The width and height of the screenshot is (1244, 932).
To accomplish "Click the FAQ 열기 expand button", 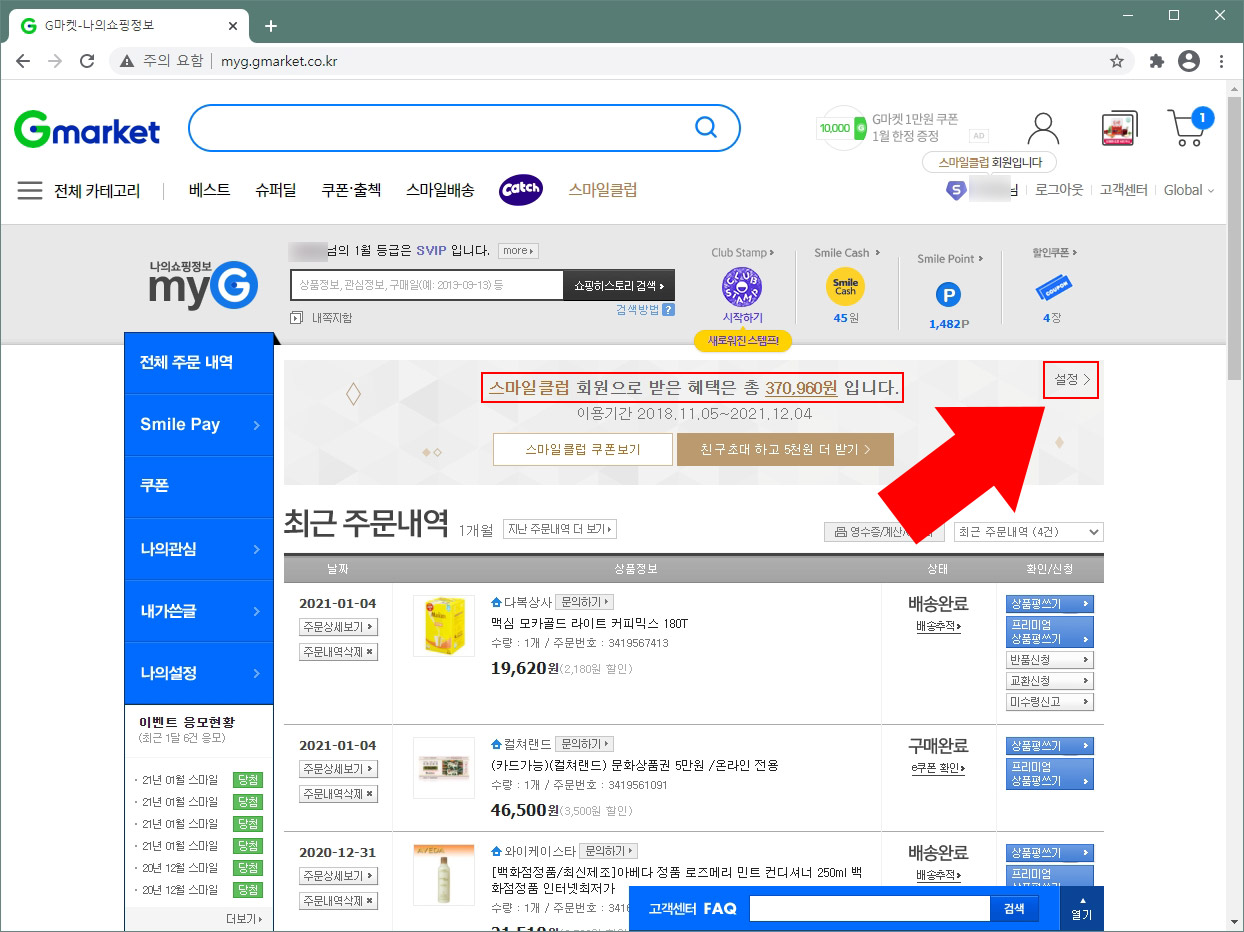I will pyautogui.click(x=1082, y=909).
